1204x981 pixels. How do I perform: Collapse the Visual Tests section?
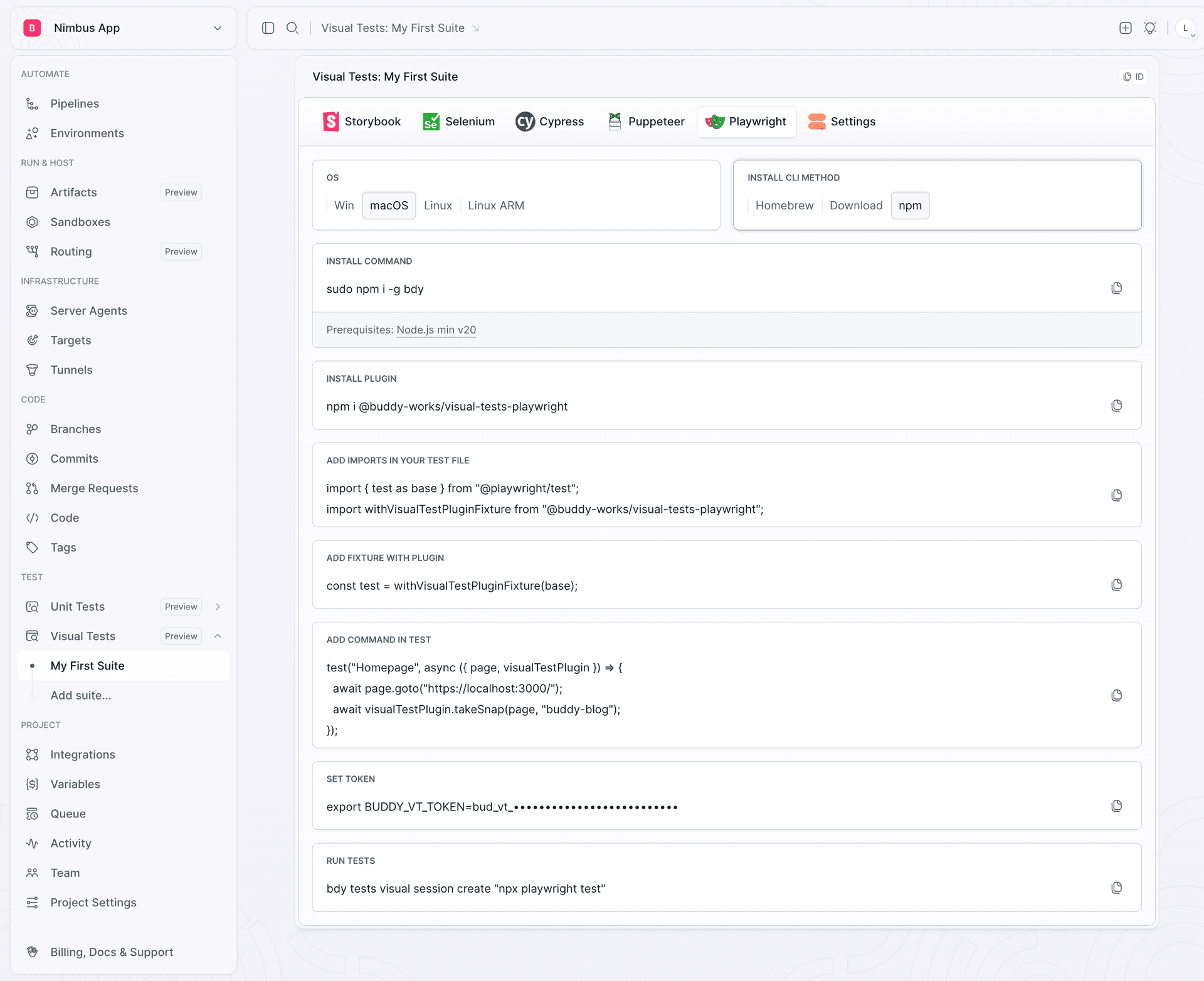click(218, 636)
